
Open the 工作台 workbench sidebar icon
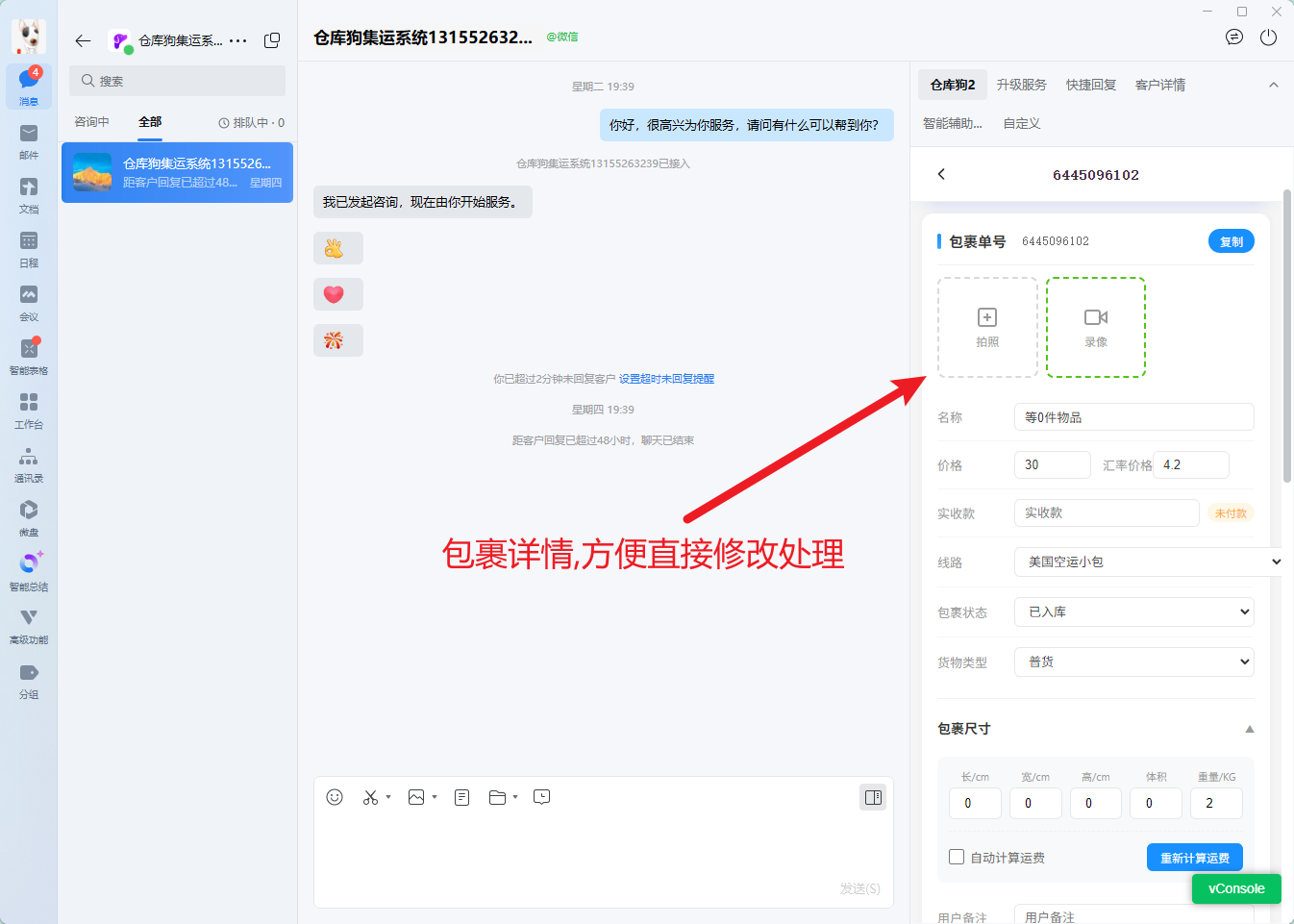pyautogui.click(x=29, y=410)
